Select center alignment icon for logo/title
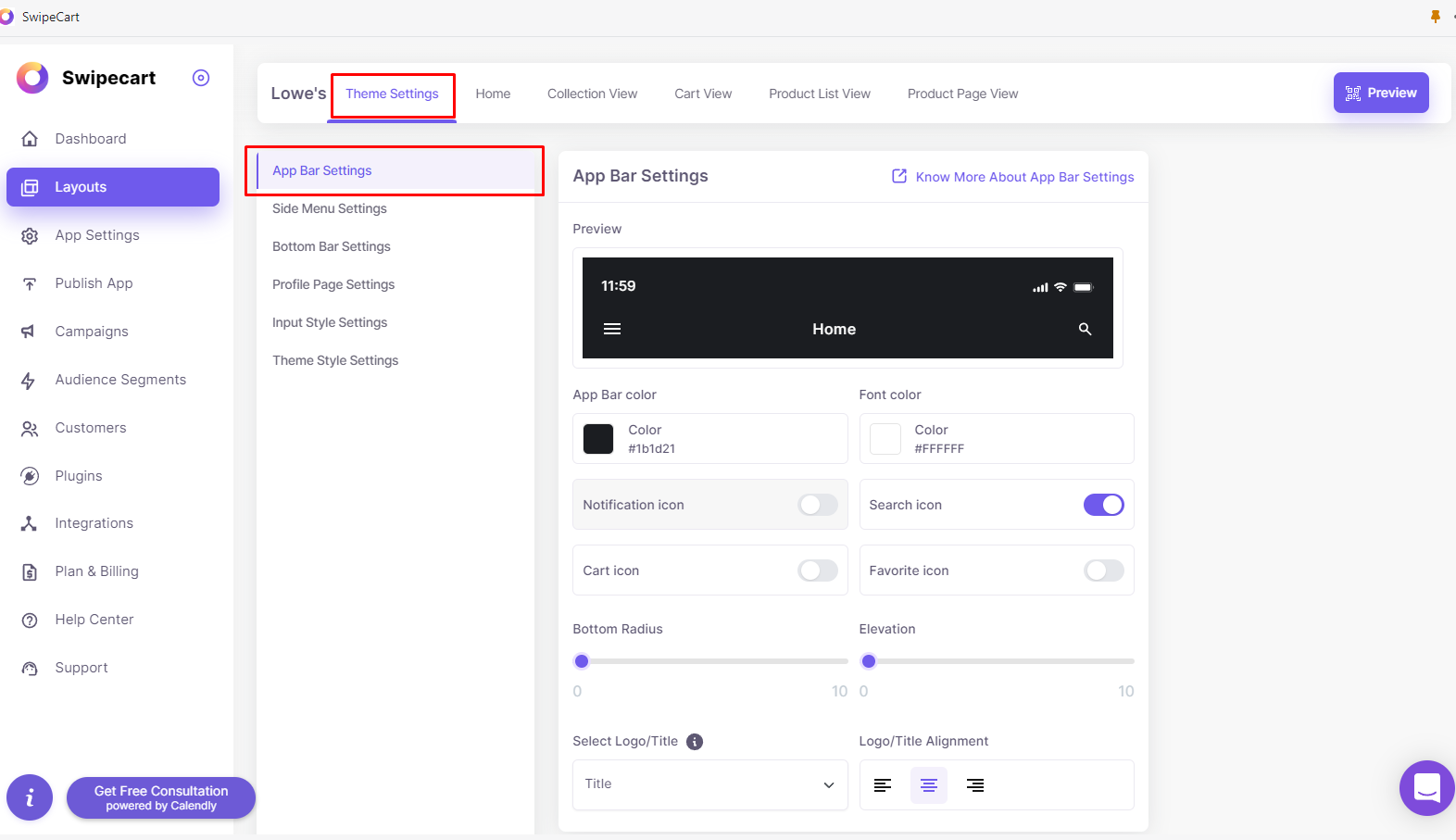The height and width of the screenshot is (840, 1456). point(929,785)
